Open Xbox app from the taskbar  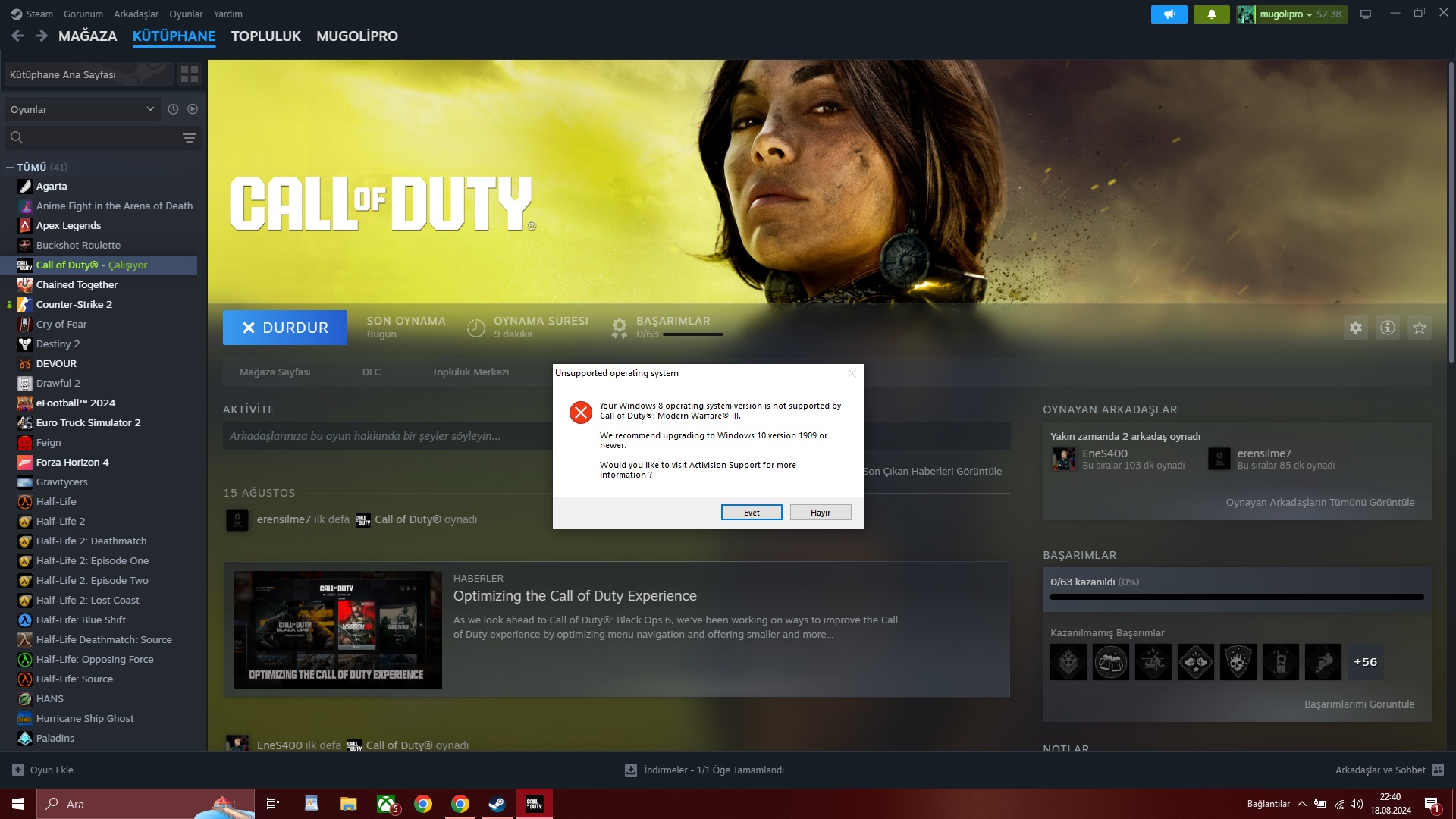coord(387,804)
